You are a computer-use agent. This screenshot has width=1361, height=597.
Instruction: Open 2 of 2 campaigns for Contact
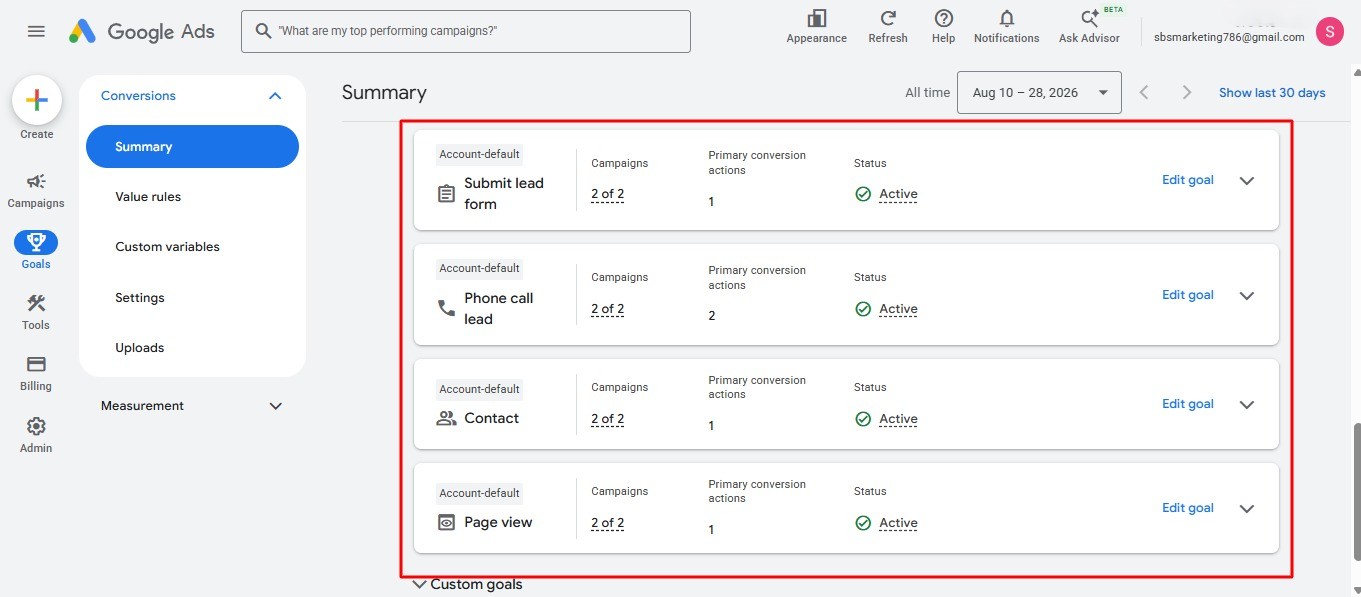pyautogui.click(x=607, y=419)
